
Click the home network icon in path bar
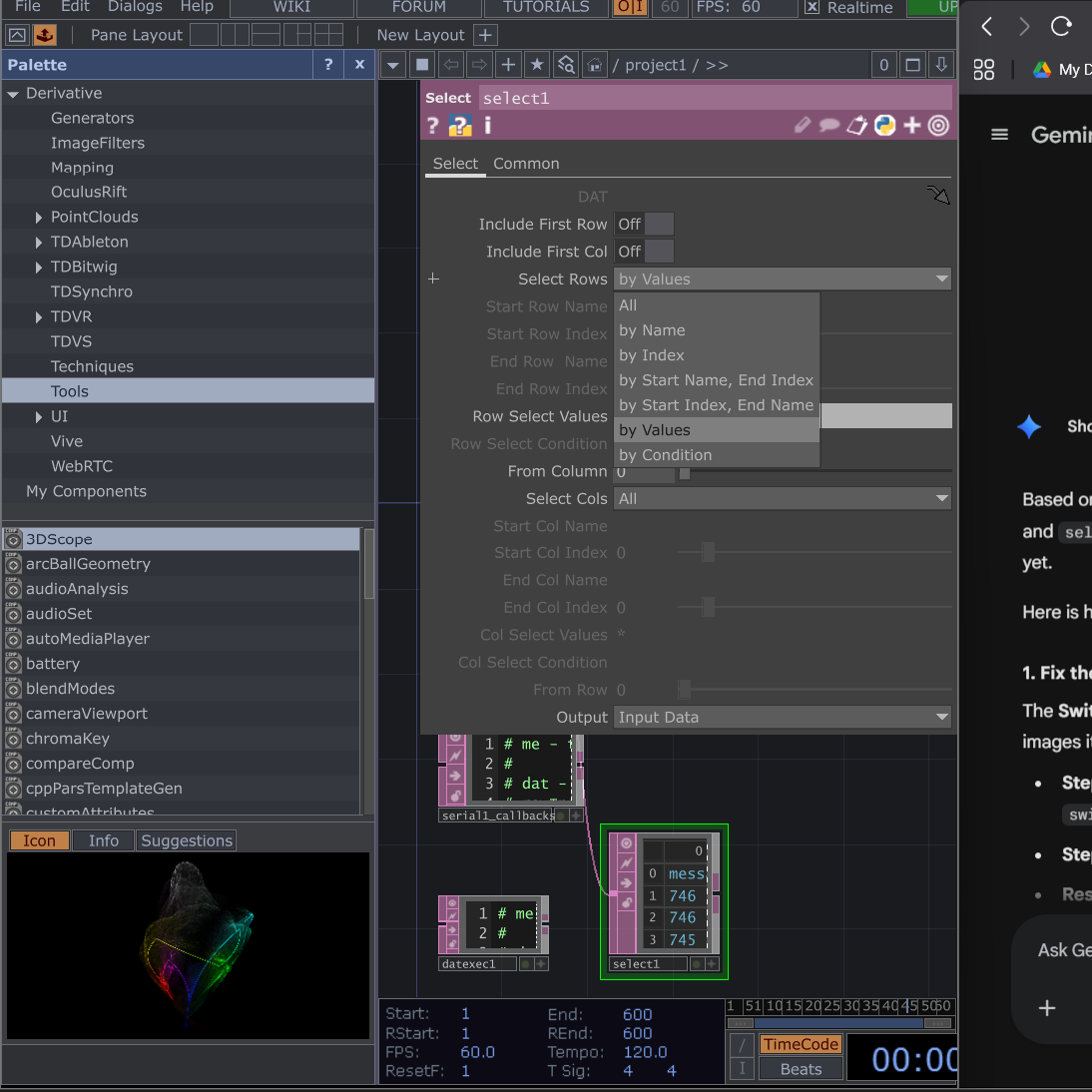click(595, 65)
